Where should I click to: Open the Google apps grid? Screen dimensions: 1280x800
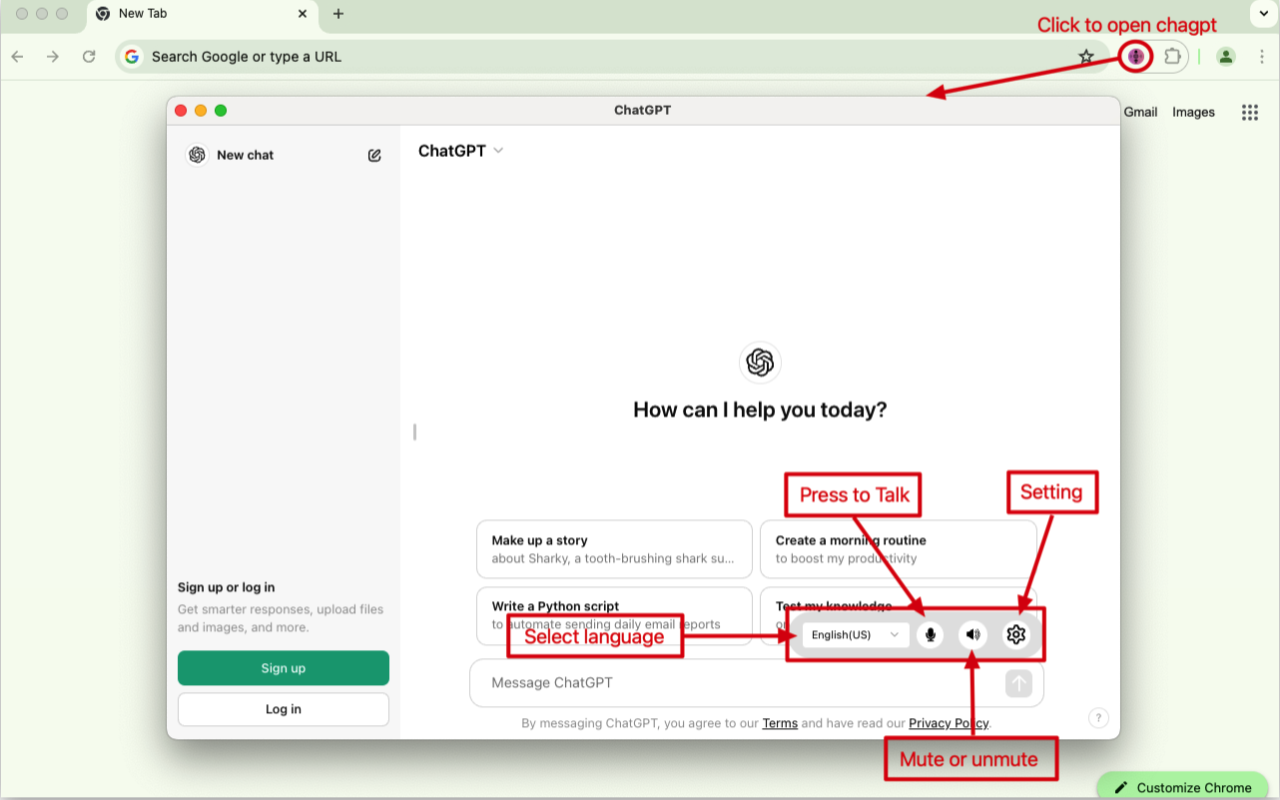click(1250, 112)
